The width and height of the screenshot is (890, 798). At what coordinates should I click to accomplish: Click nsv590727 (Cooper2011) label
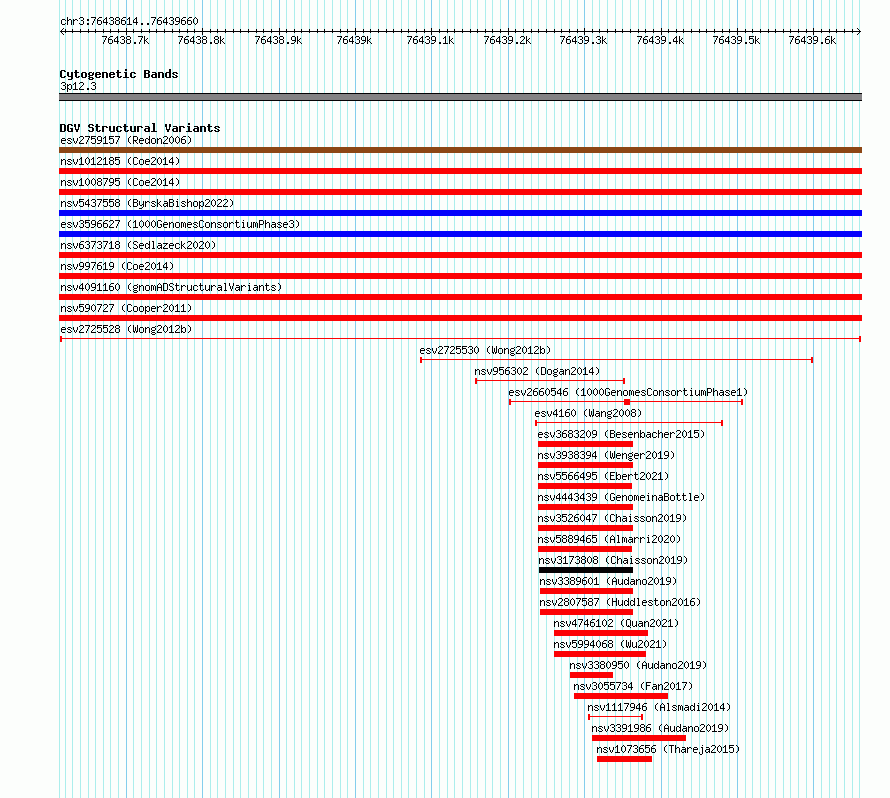pyautogui.click(x=126, y=308)
